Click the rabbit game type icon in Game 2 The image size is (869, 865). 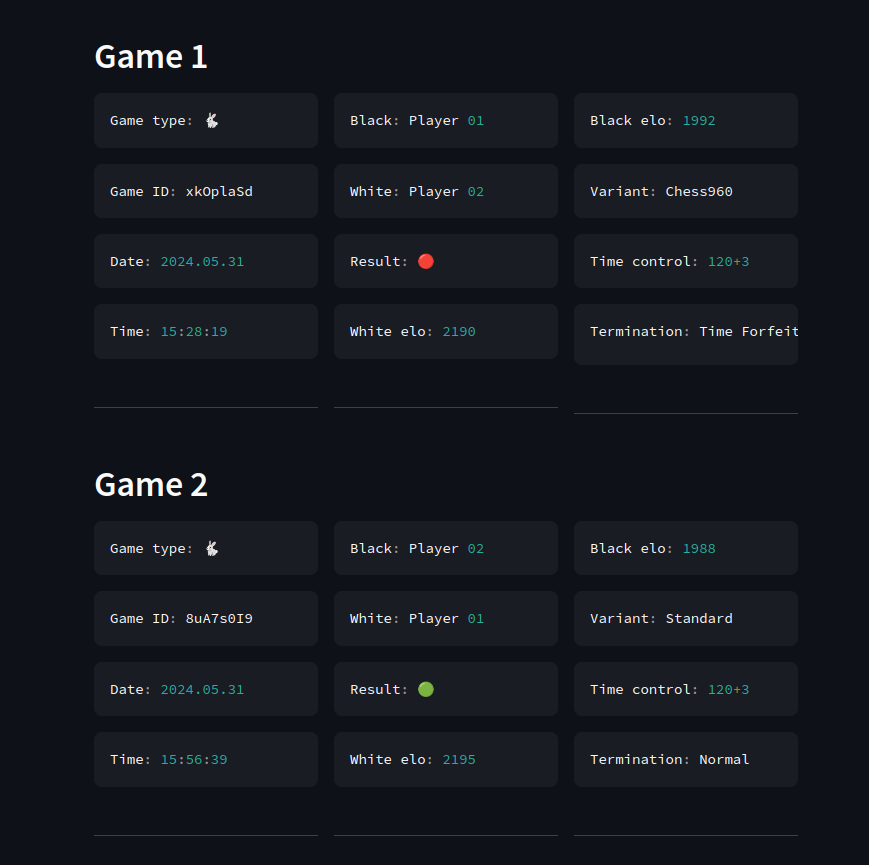[x=212, y=548]
